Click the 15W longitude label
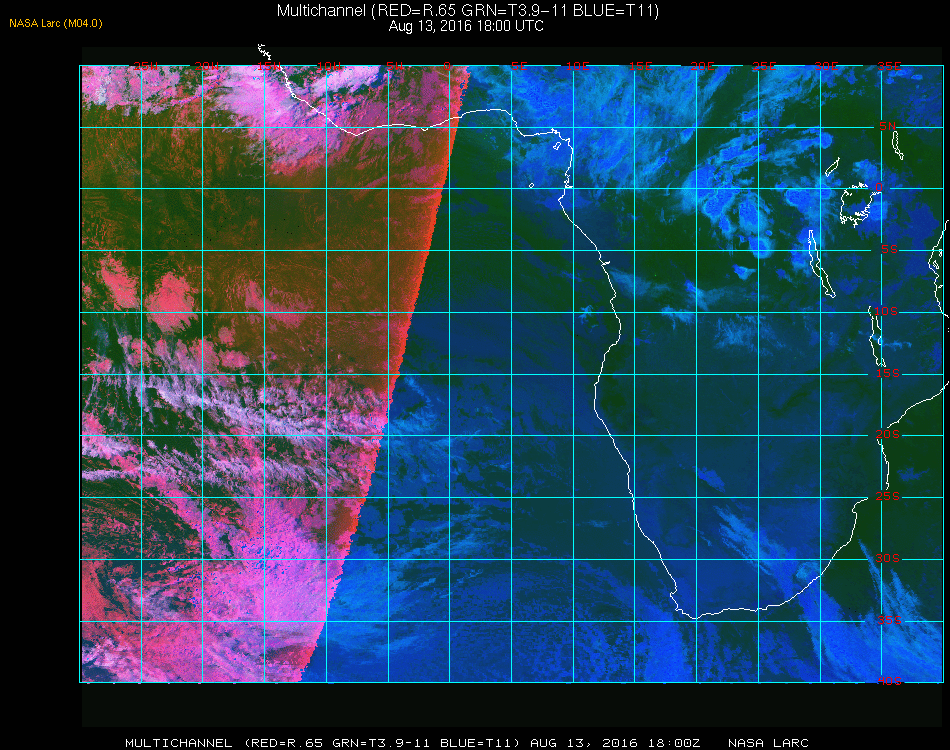 click(x=268, y=66)
